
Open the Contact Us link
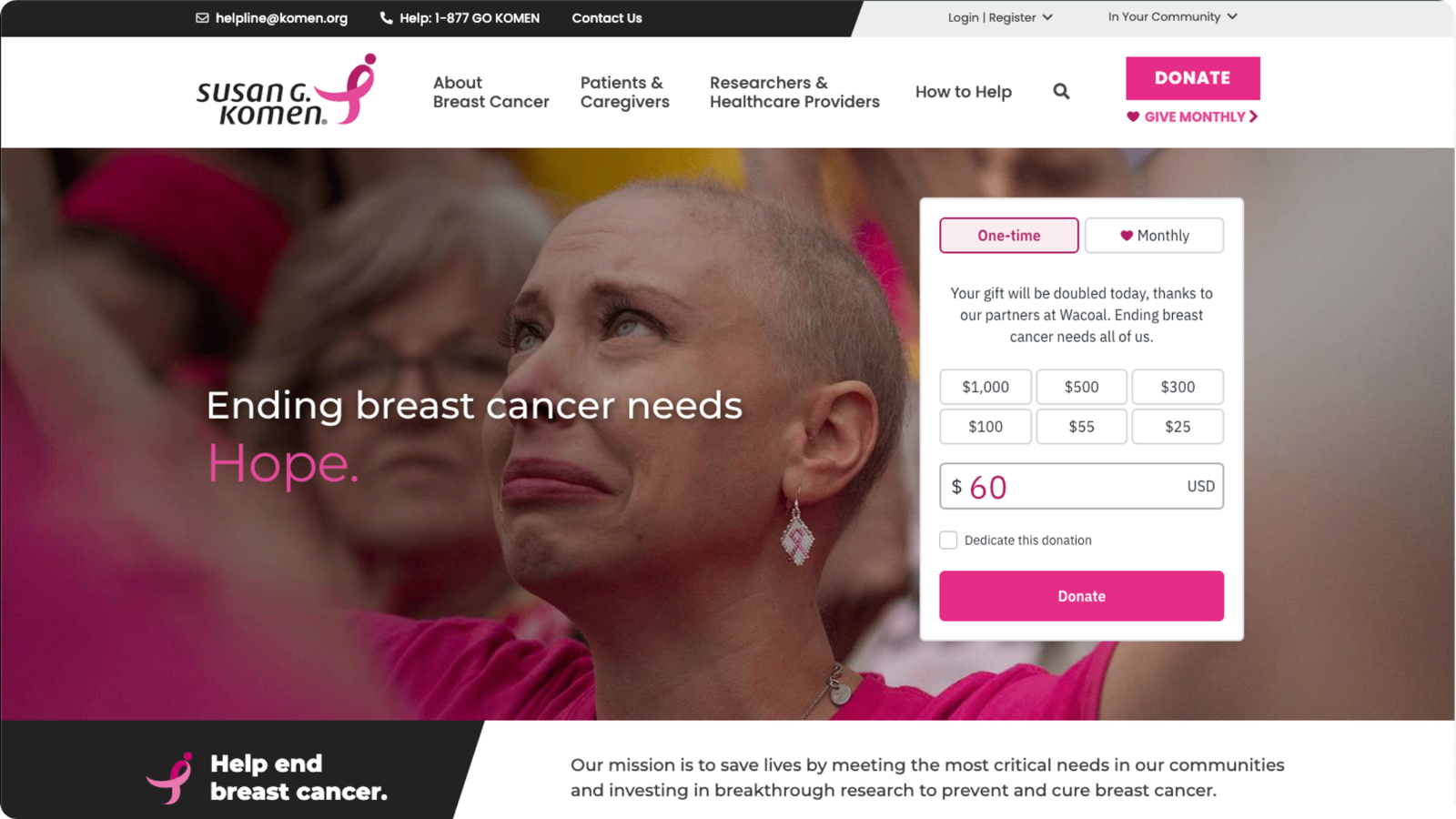(x=607, y=18)
